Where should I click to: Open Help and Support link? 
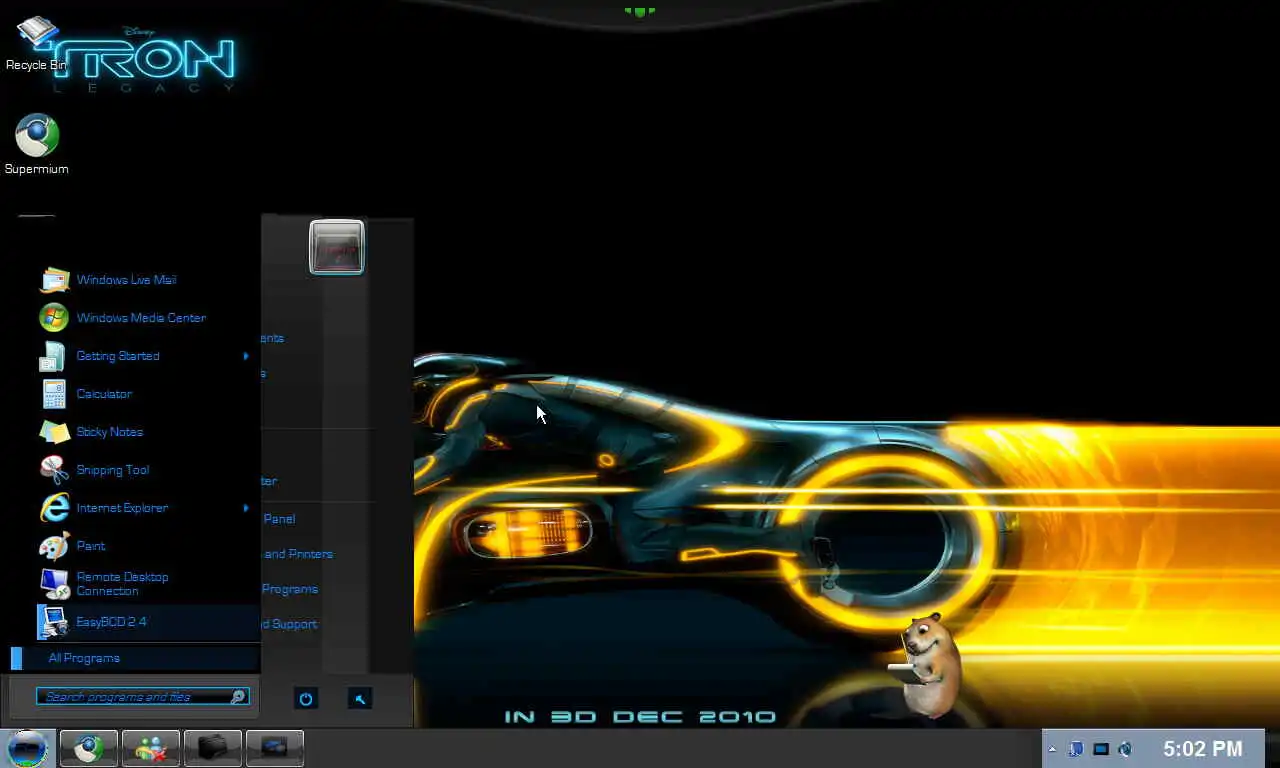click(x=290, y=624)
